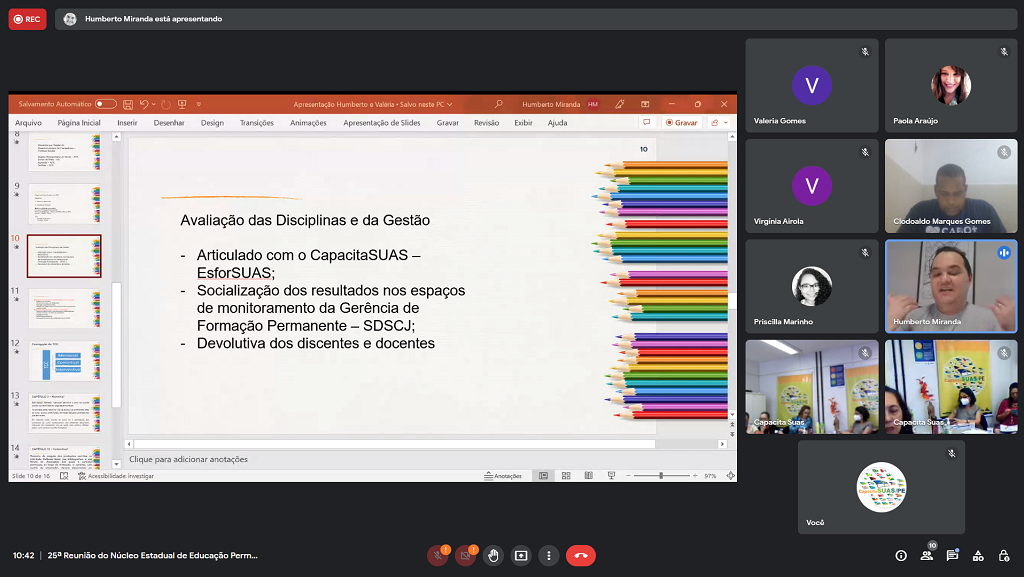Toggle Salvamento Automático switch
This screenshot has height=577, width=1024.
105,104
